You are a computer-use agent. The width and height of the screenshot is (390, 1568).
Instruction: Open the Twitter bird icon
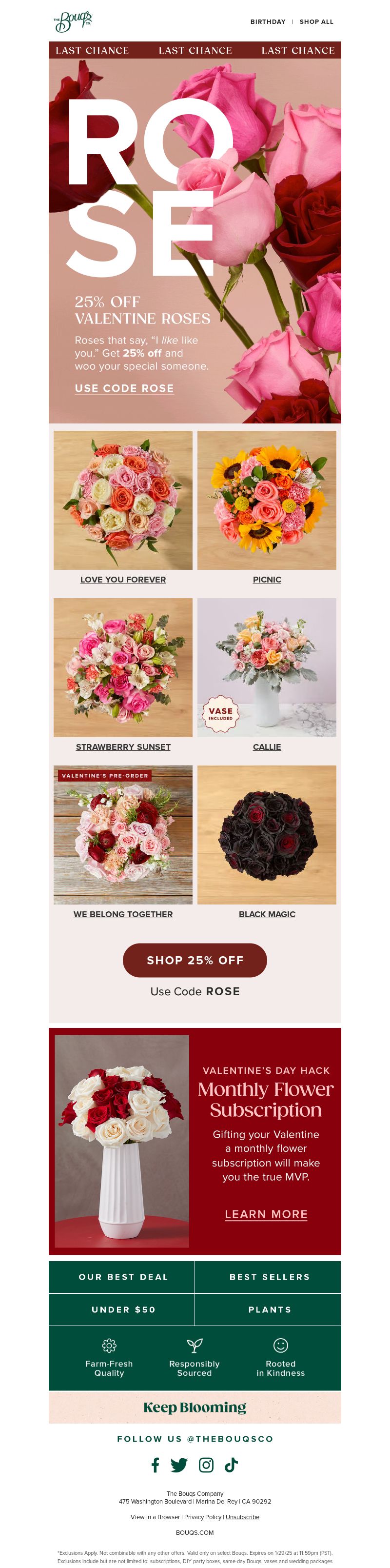(179, 1465)
